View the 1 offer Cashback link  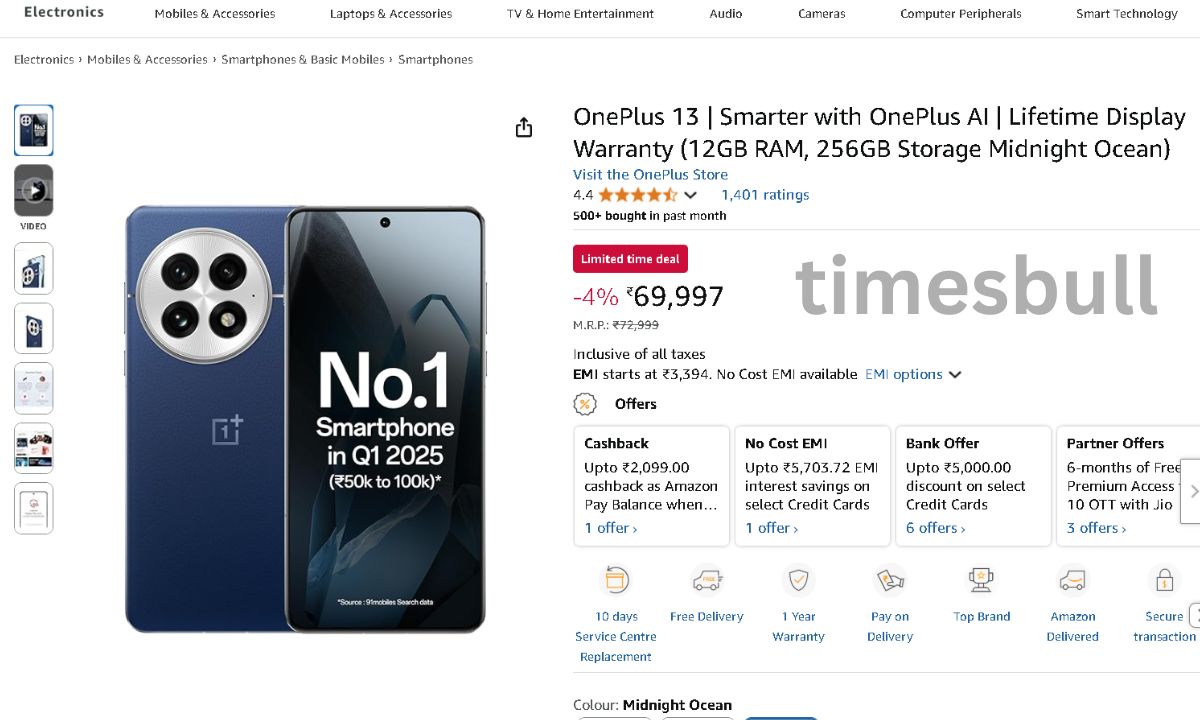point(610,528)
